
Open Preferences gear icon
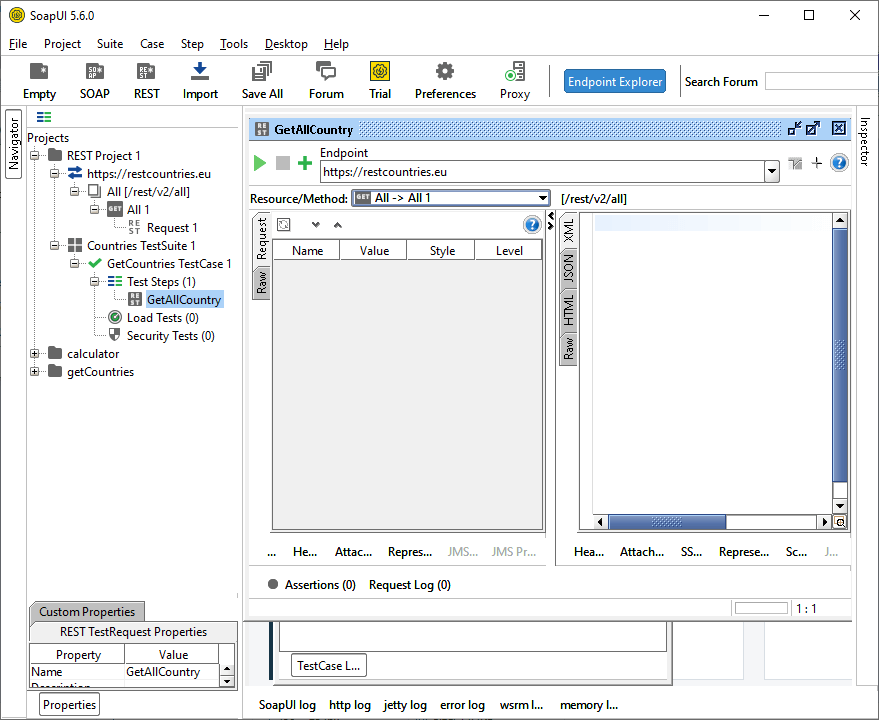pos(445,81)
